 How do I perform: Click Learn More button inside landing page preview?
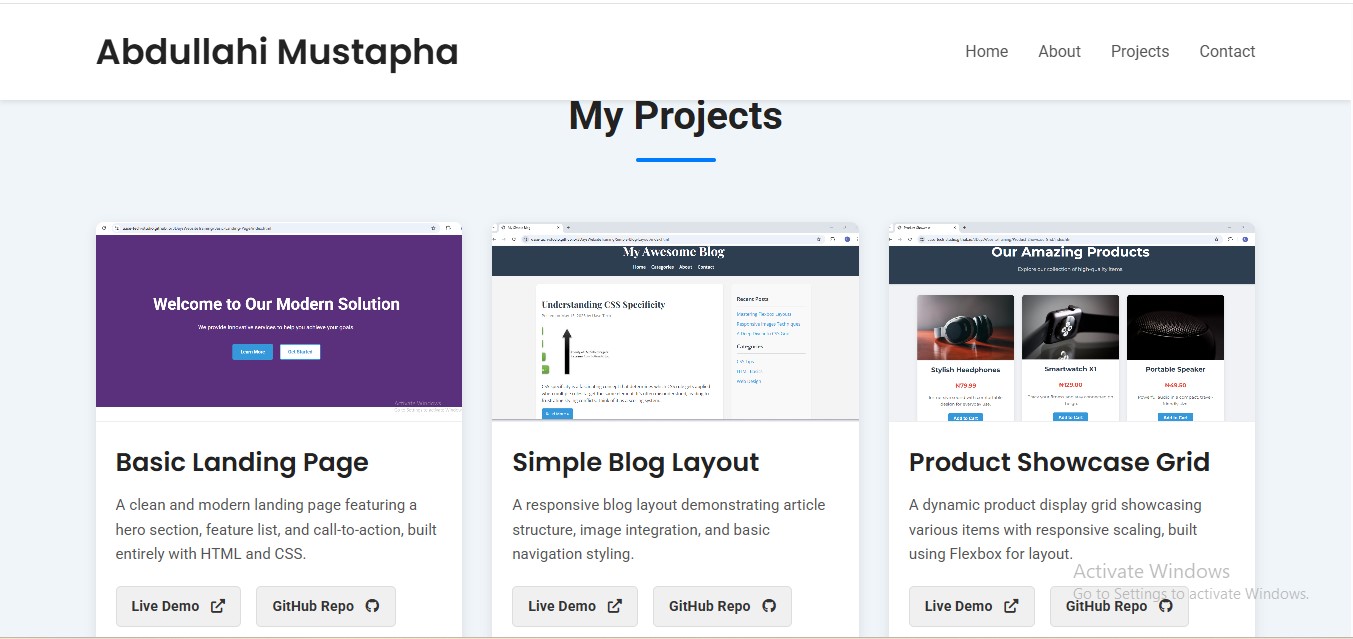pyautogui.click(x=252, y=352)
